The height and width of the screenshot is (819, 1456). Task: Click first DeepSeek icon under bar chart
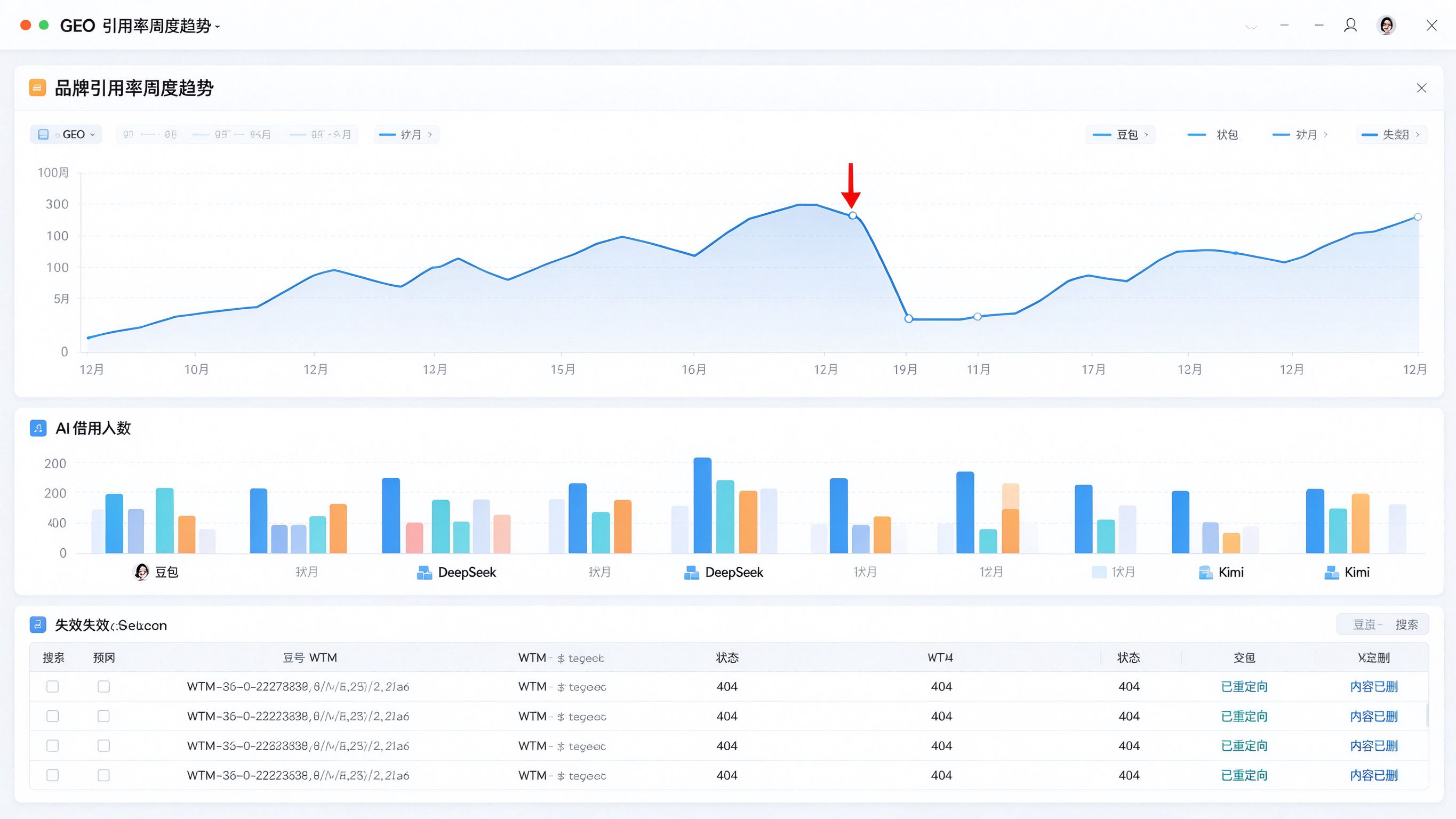pos(424,573)
